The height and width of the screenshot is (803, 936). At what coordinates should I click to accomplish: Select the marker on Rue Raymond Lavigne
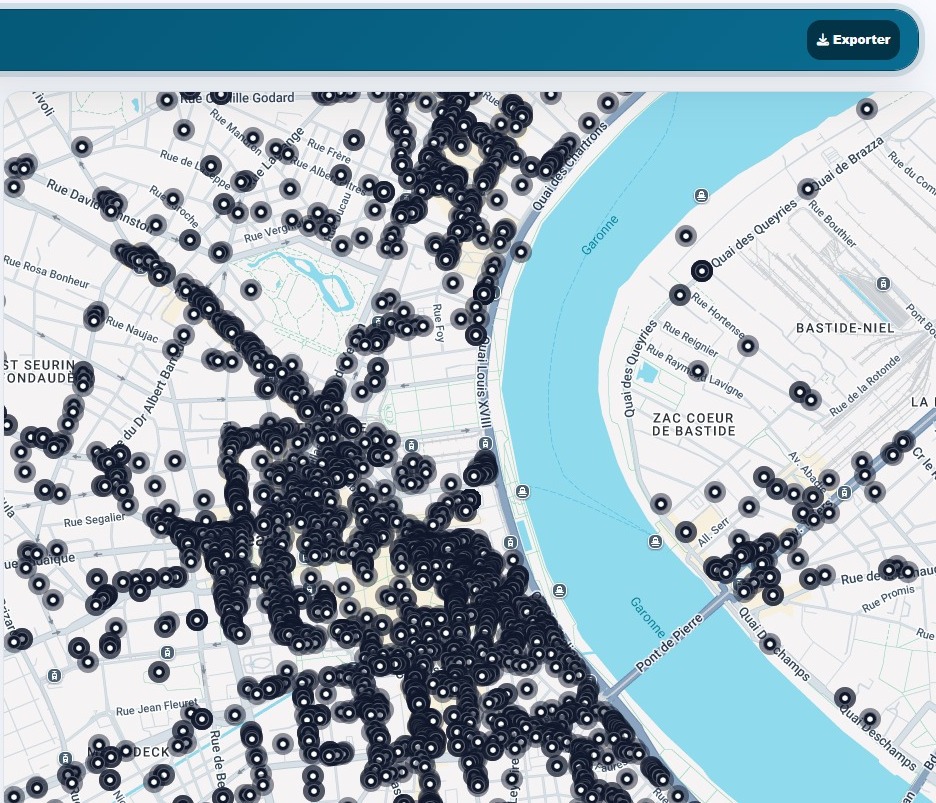pos(697,371)
